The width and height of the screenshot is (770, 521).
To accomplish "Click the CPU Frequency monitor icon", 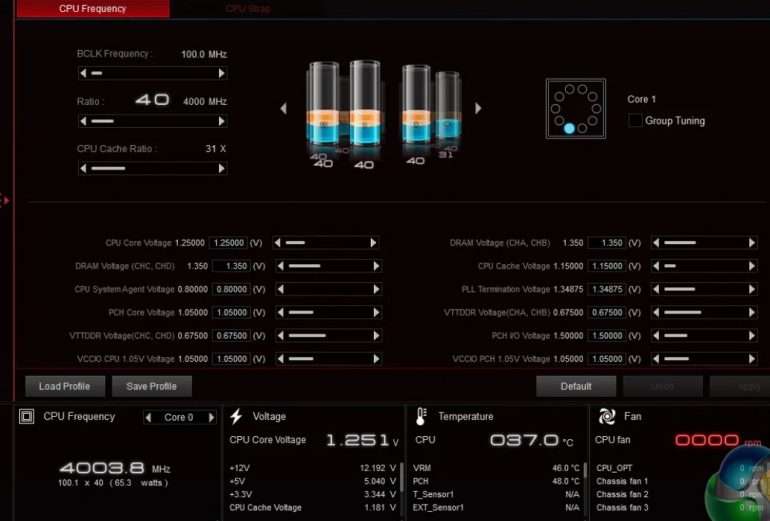I will click(x=27, y=417).
